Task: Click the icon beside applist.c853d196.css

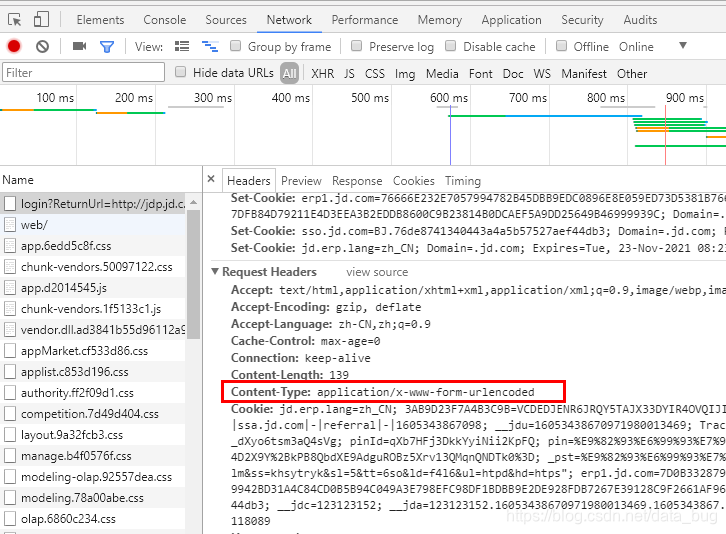Action: coord(10,371)
